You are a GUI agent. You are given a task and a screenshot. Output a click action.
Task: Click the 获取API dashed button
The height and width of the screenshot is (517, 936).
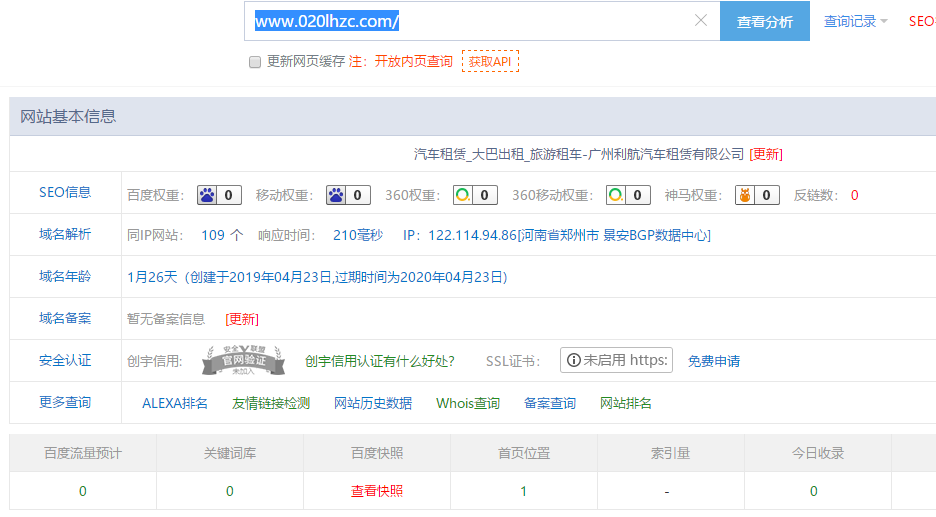pyautogui.click(x=490, y=62)
